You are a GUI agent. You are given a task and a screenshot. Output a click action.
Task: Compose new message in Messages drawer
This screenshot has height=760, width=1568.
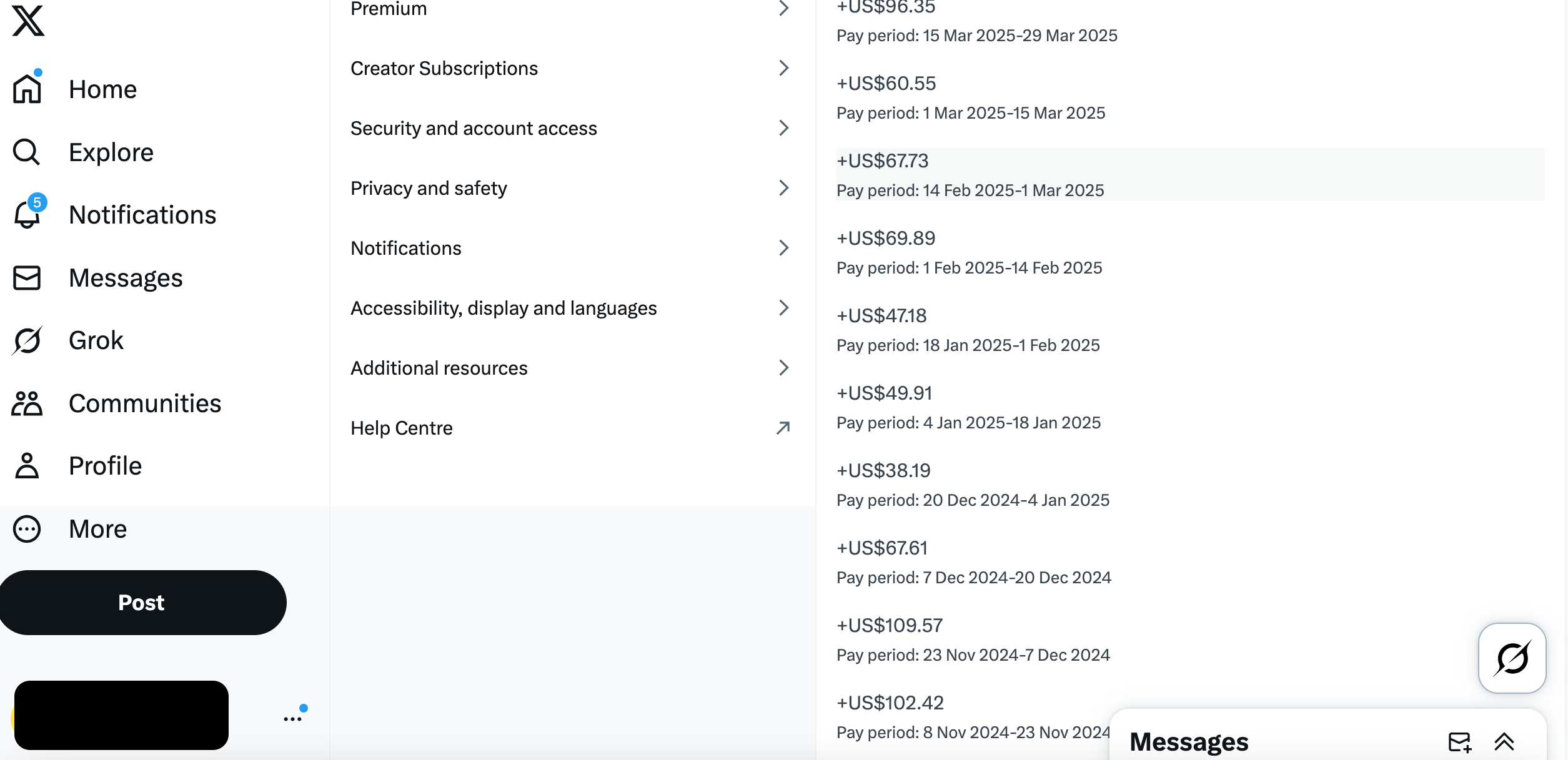point(1460,742)
